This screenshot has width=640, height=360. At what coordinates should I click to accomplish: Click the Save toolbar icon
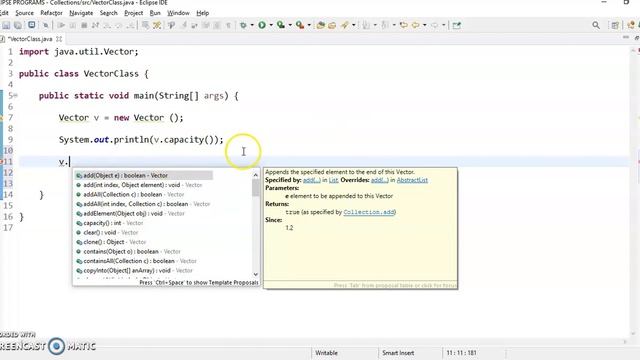pos(6,25)
